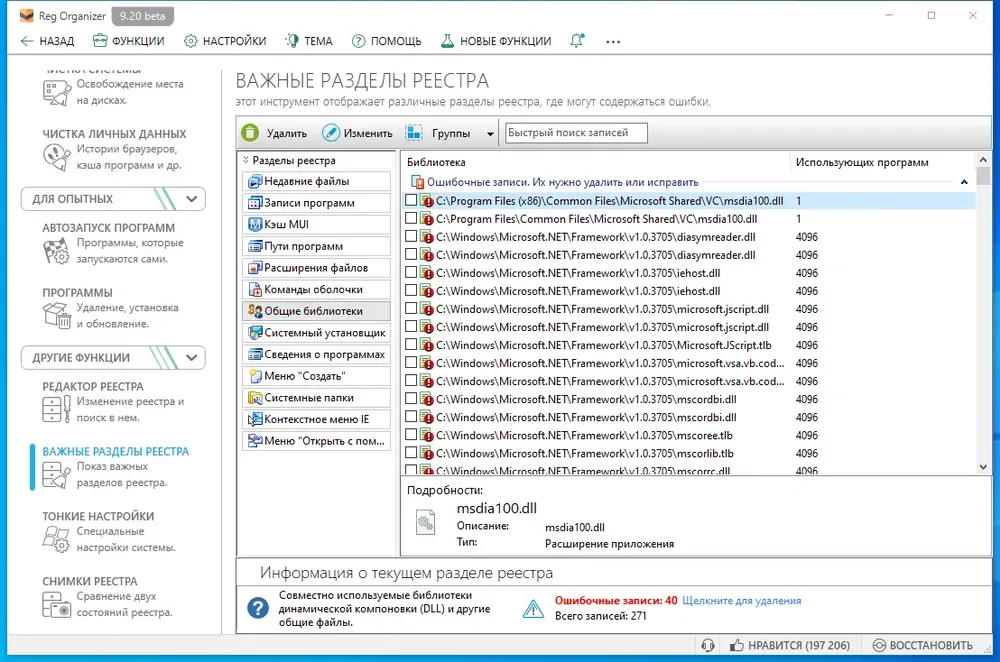Click the Записи программ section icon
The width and height of the screenshot is (1000, 662).
(254, 203)
